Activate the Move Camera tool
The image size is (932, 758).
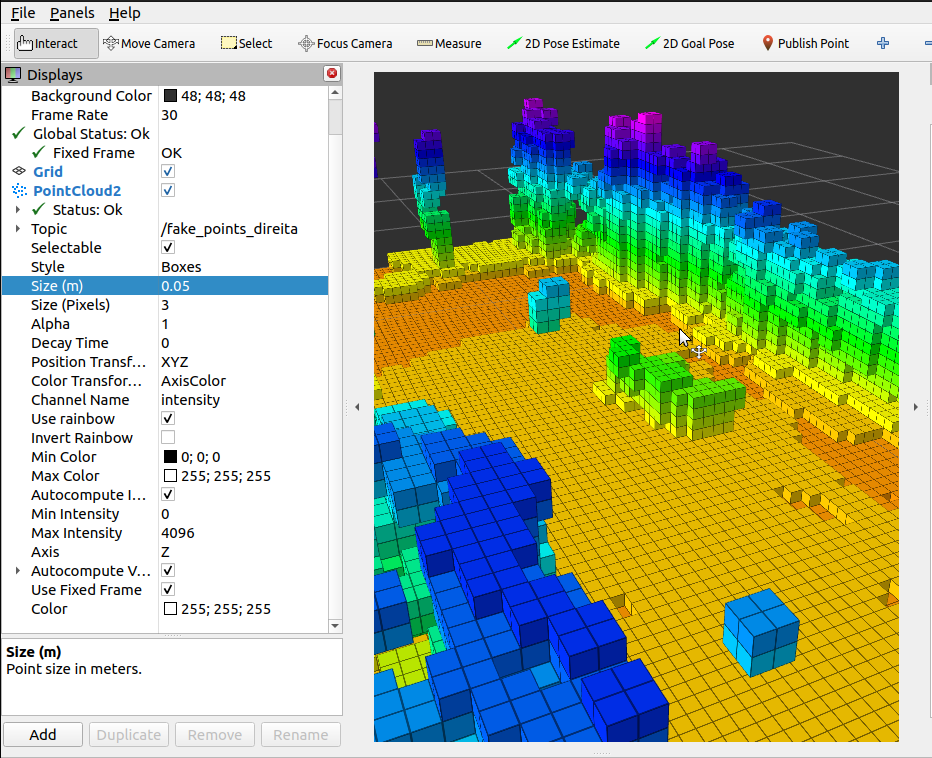149,43
